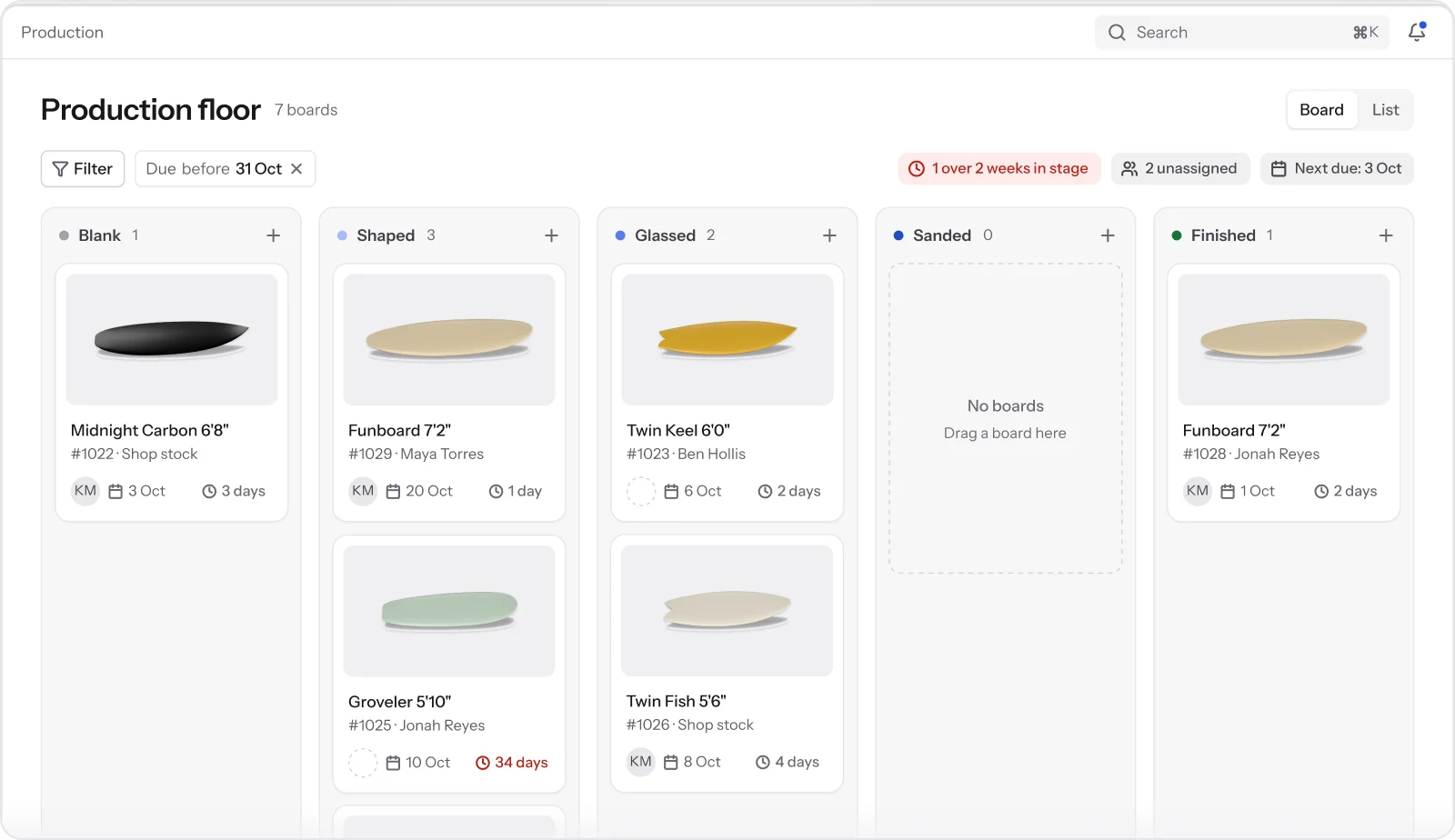Open the Midnight Carbon 6'8" board thumbnail
Viewport: 1455px width, 840px height.
point(172,339)
